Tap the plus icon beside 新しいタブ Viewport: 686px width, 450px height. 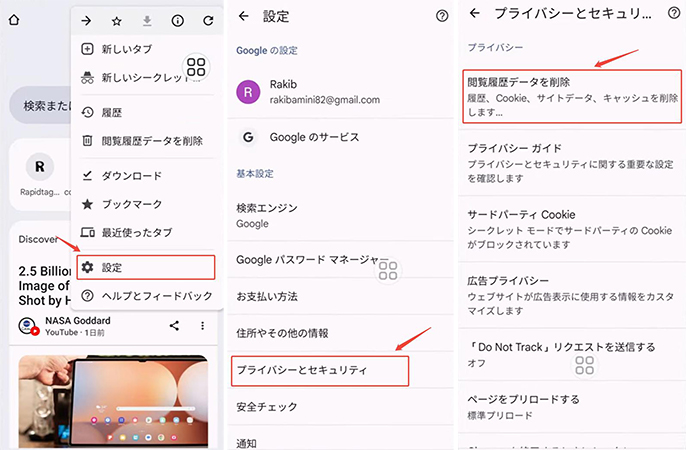point(88,49)
